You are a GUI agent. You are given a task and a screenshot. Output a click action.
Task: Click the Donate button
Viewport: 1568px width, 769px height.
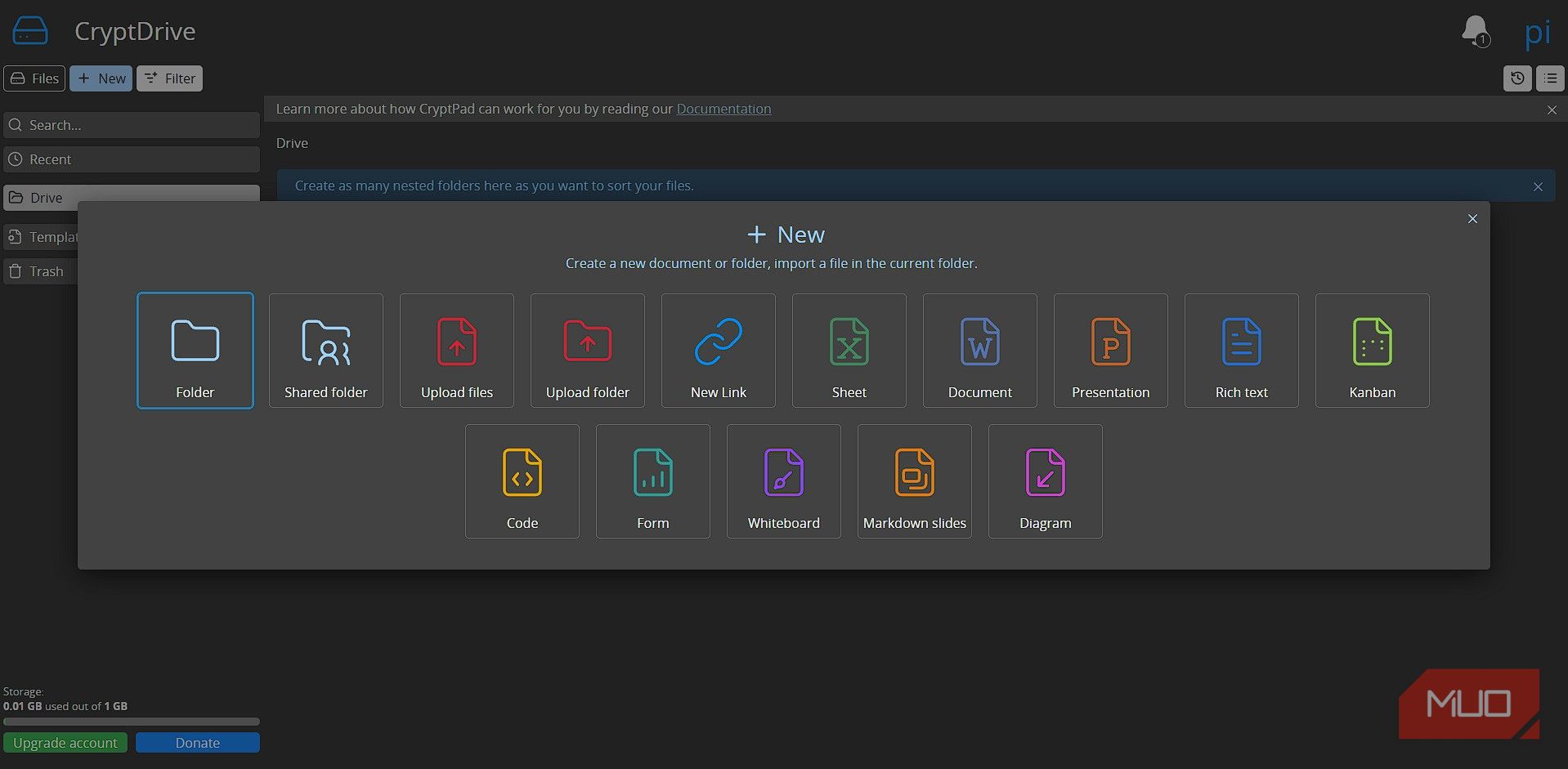tap(198, 743)
